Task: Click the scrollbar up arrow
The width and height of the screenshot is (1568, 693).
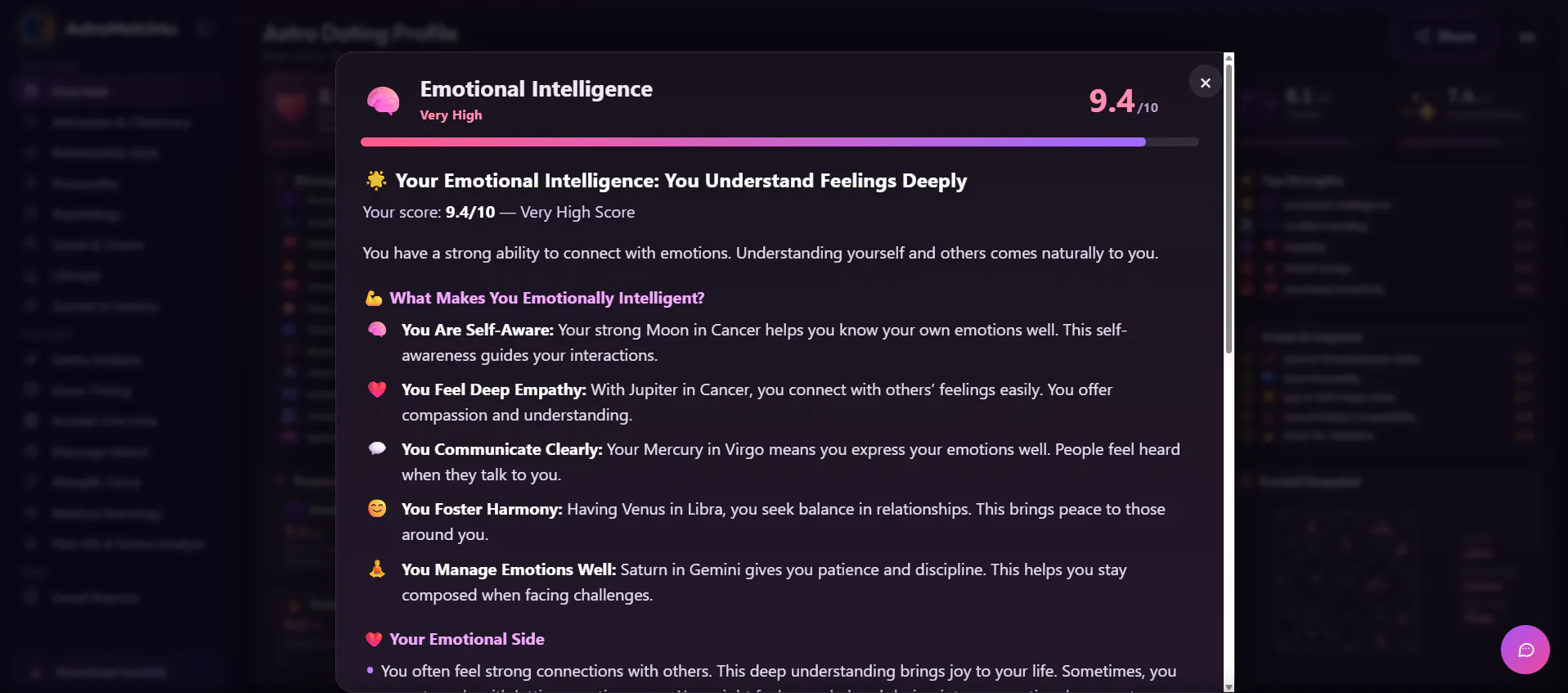Action: tap(1229, 57)
